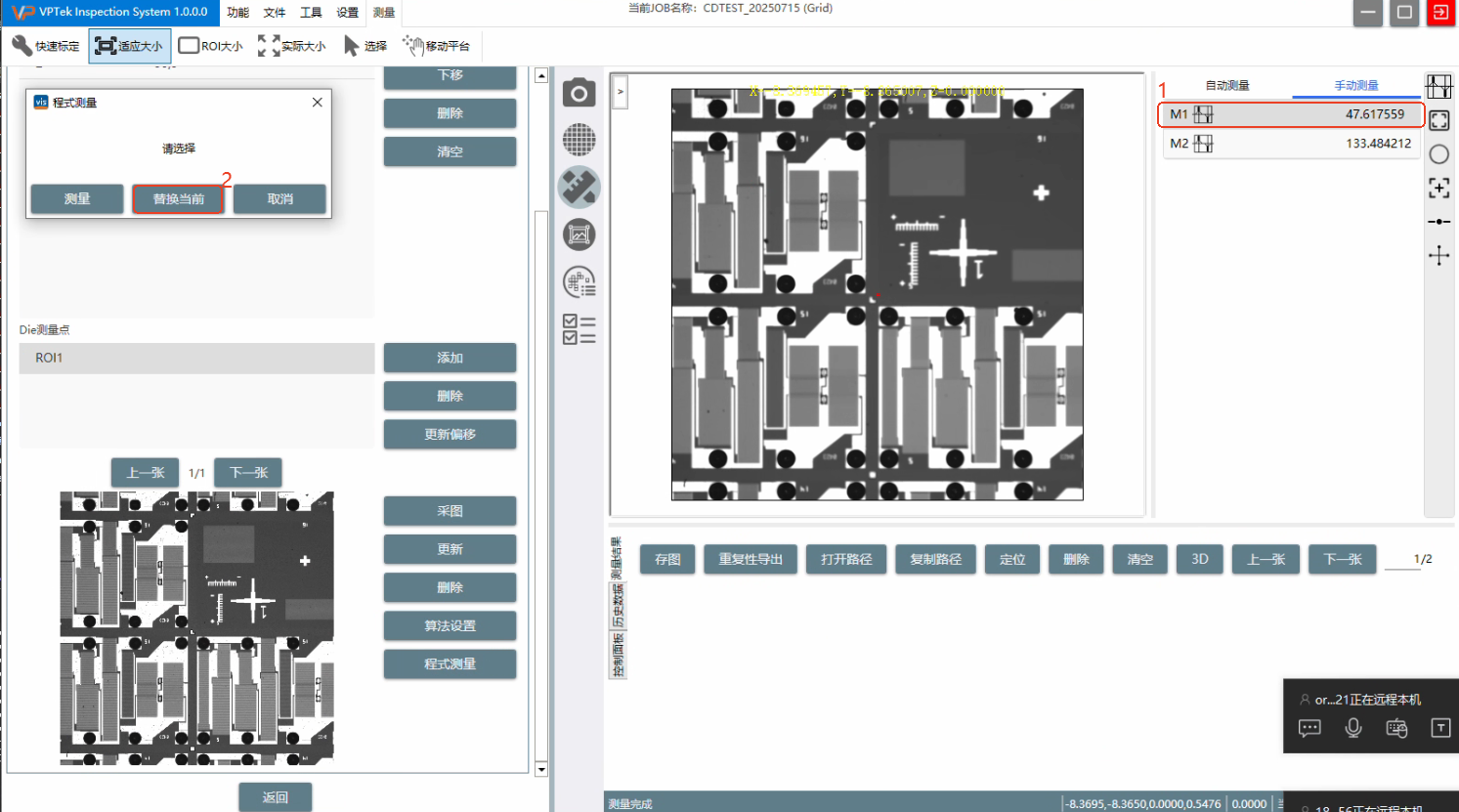Select the M2 measurement row
Image resolution: width=1459 pixels, height=812 pixels.
point(1290,144)
